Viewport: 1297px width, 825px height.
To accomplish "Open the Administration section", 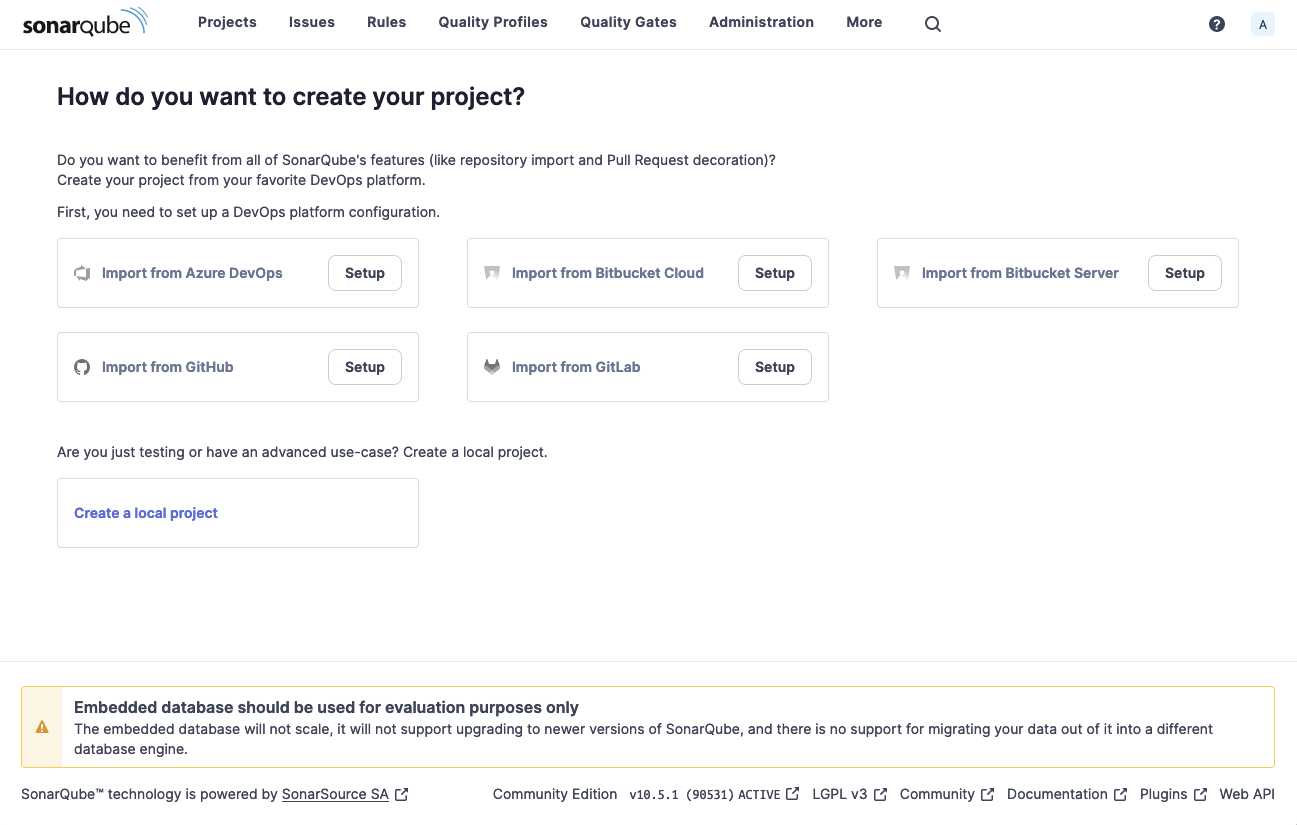I will pyautogui.click(x=761, y=22).
